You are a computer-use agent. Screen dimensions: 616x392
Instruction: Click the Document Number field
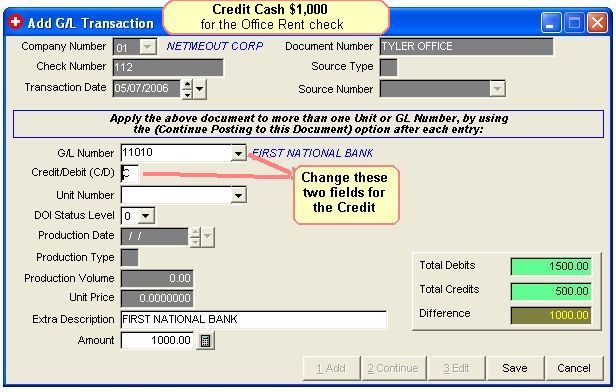coord(466,47)
